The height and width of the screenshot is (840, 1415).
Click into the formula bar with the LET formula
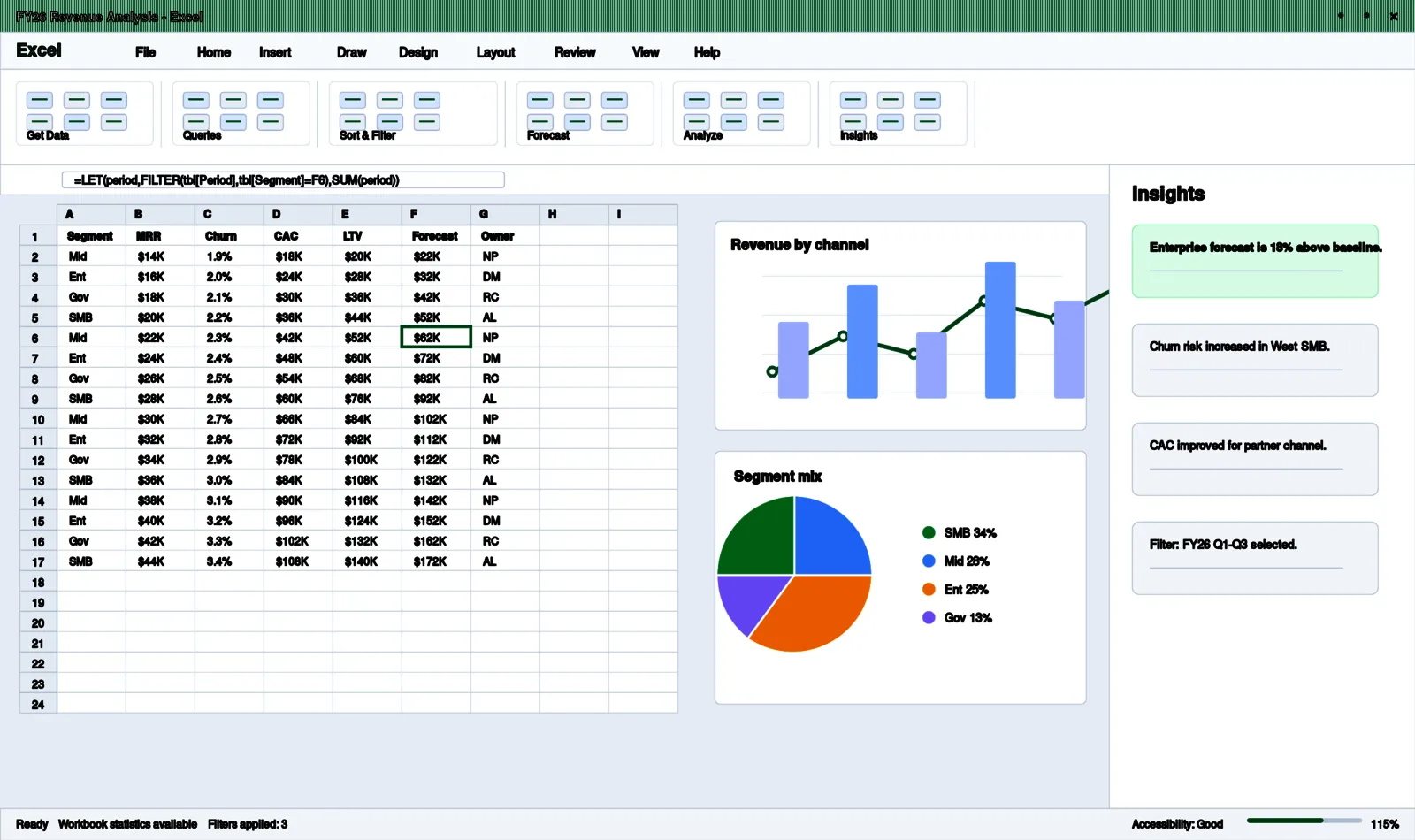click(283, 180)
